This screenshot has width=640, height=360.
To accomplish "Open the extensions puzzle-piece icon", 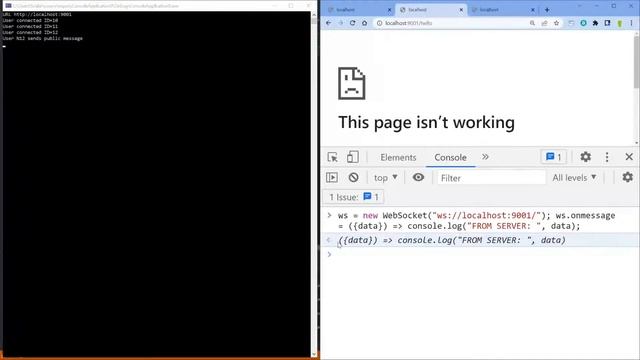I will [596, 23].
